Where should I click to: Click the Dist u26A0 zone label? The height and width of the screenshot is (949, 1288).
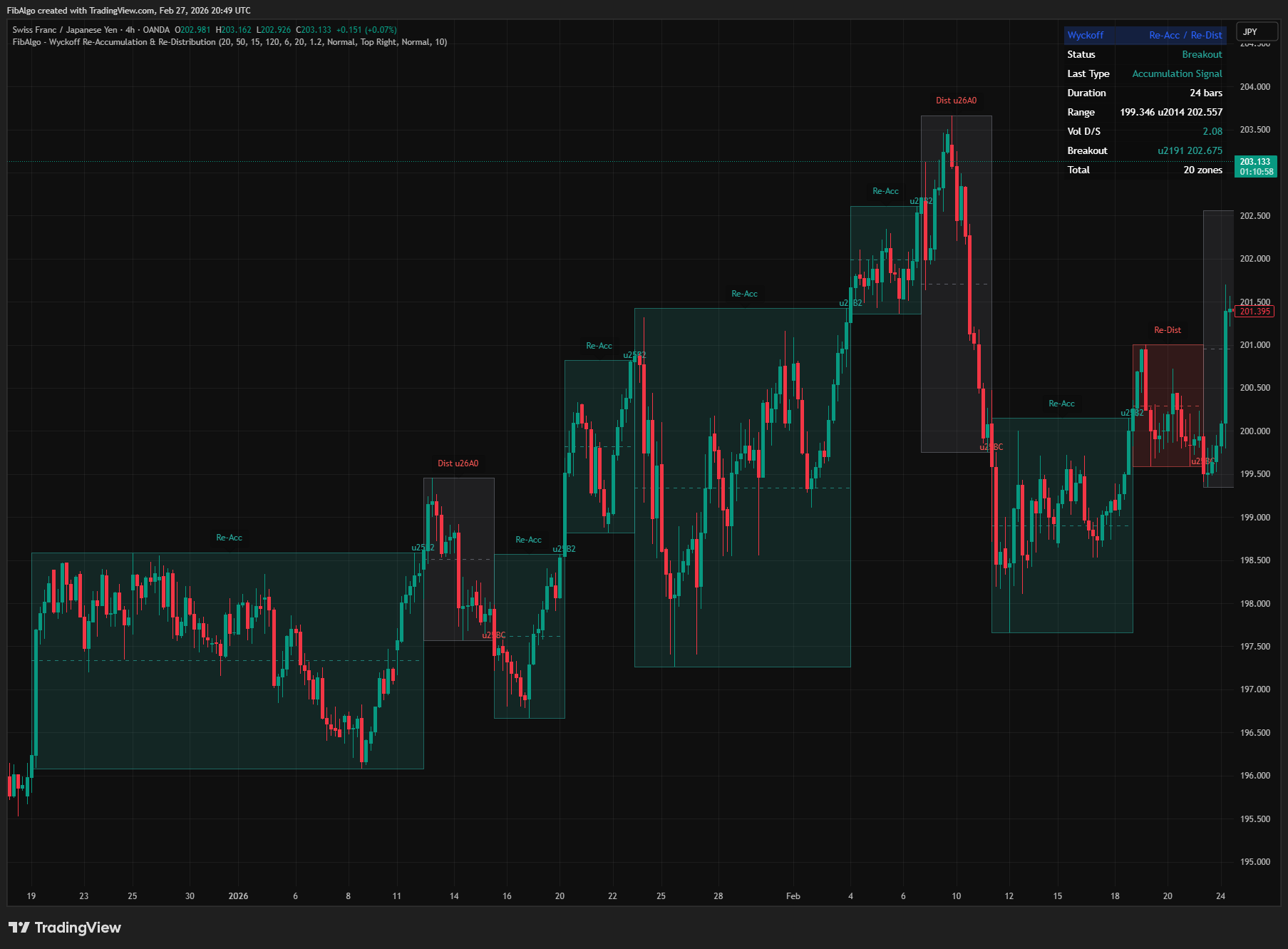957,101
